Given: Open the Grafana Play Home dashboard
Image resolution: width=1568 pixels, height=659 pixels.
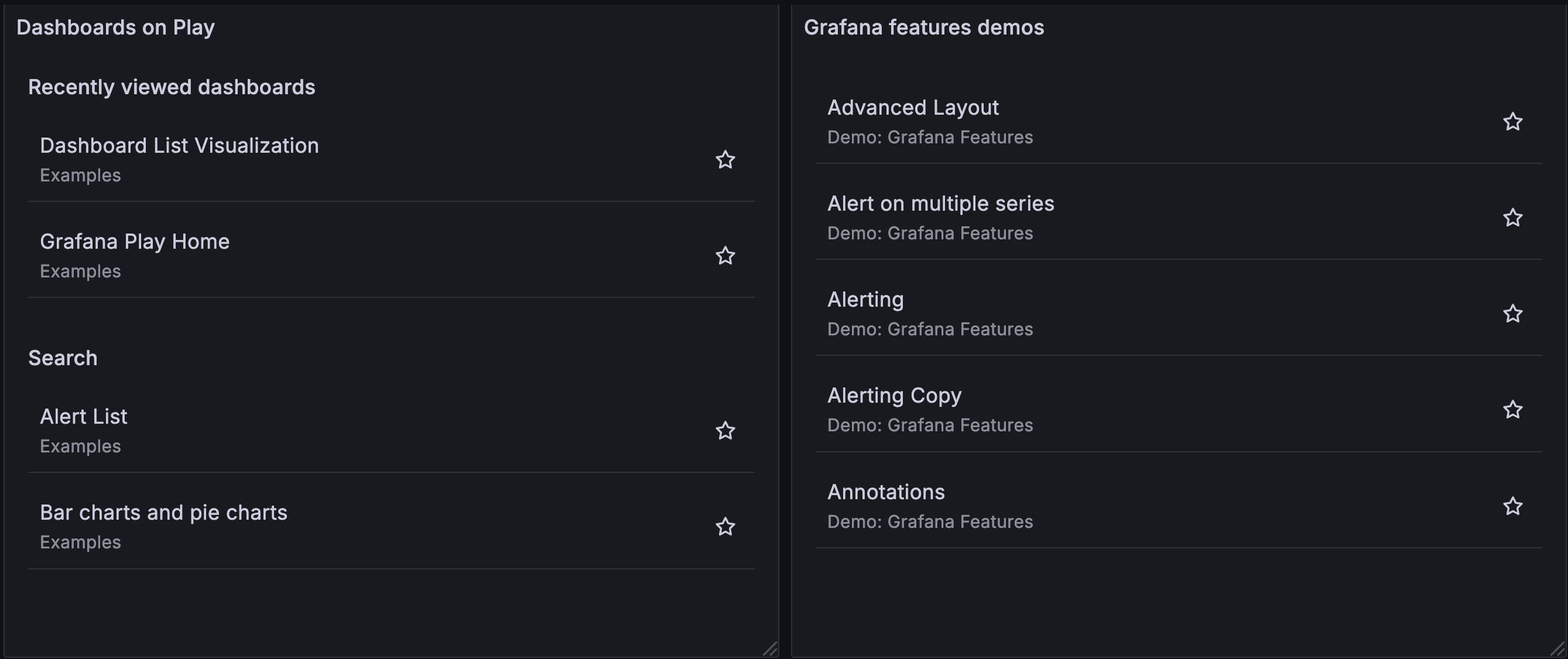Looking at the screenshot, I should coord(135,241).
